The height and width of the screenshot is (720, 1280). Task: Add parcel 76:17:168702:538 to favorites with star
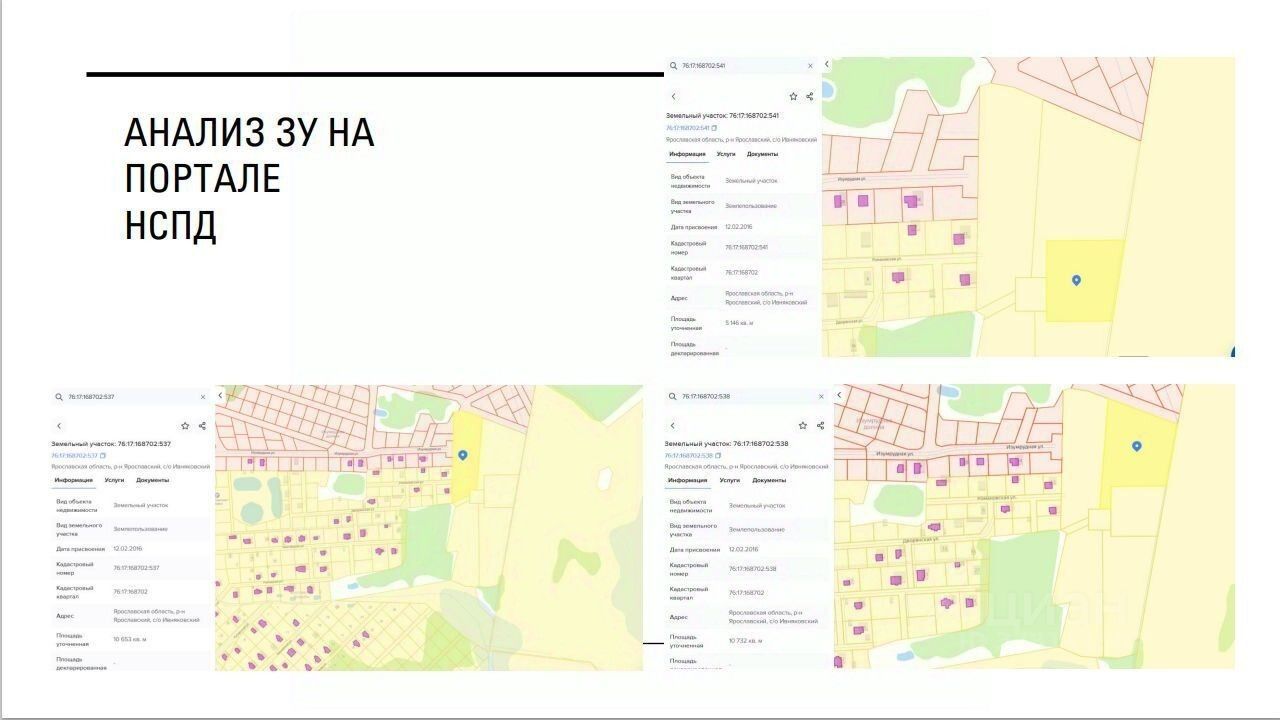(x=803, y=426)
